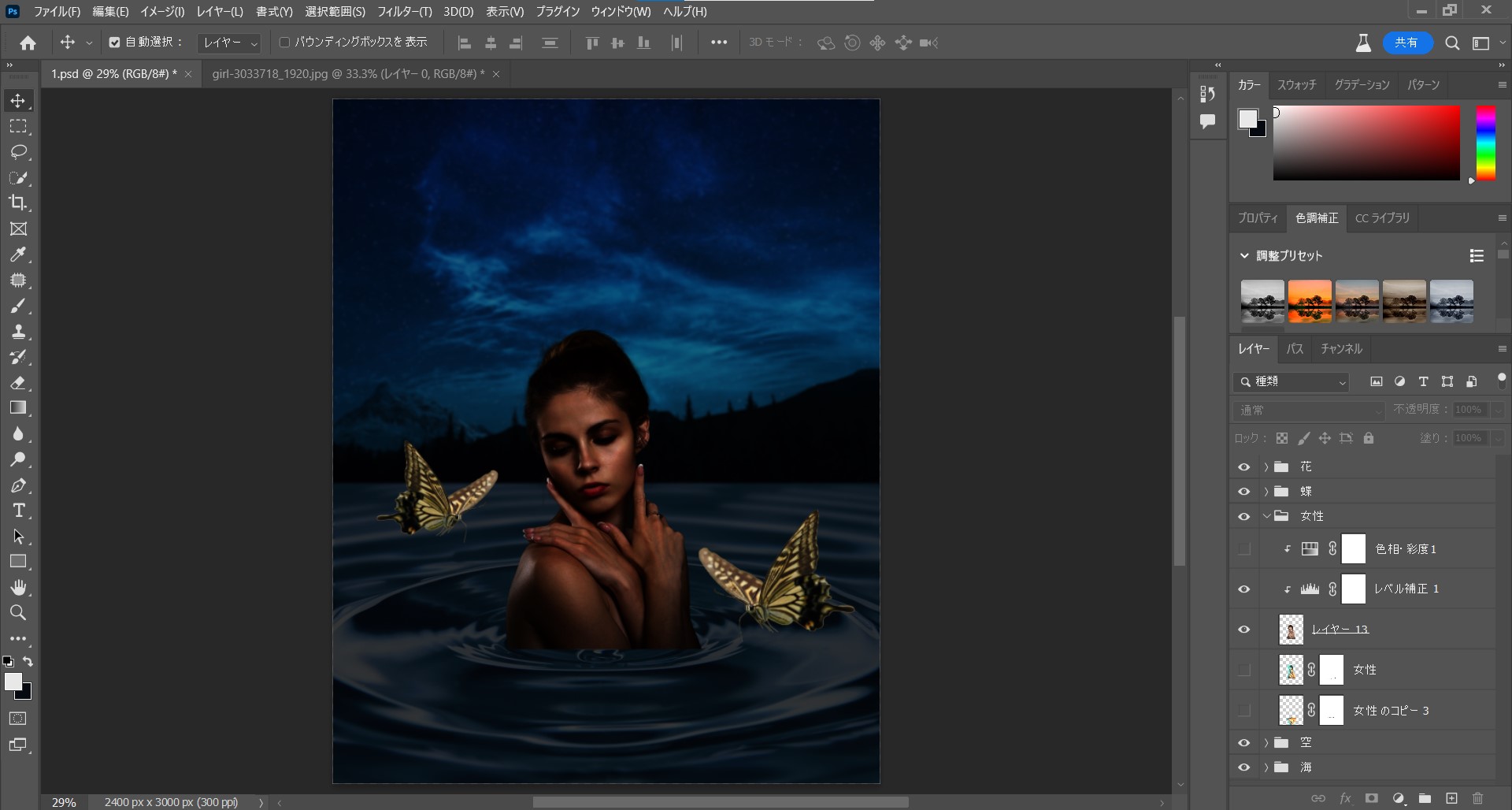Toggle Quick Mask mode

[x=18, y=719]
